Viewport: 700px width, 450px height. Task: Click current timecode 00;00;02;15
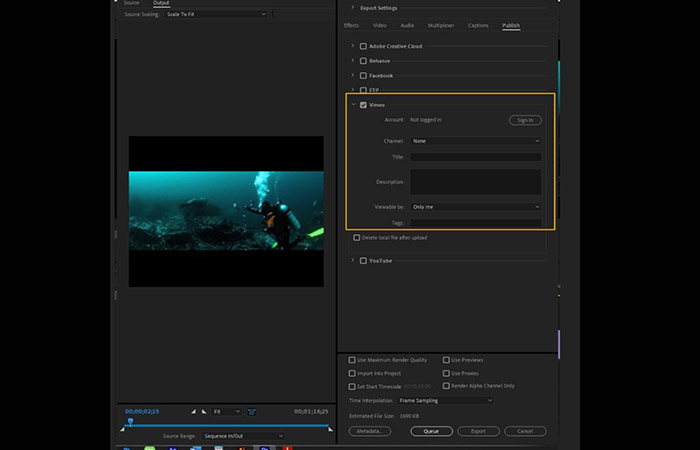point(142,412)
